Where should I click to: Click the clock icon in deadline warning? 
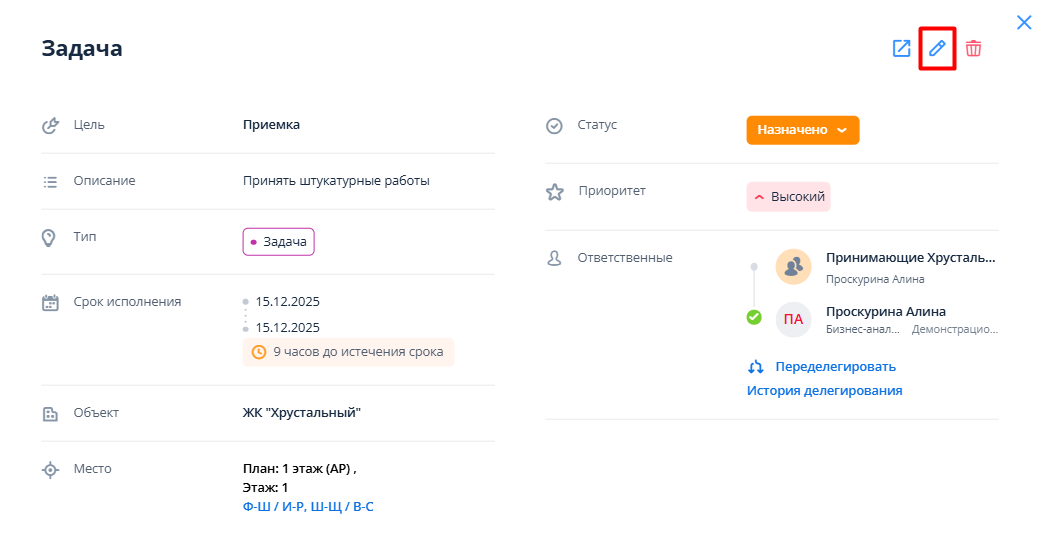[258, 352]
